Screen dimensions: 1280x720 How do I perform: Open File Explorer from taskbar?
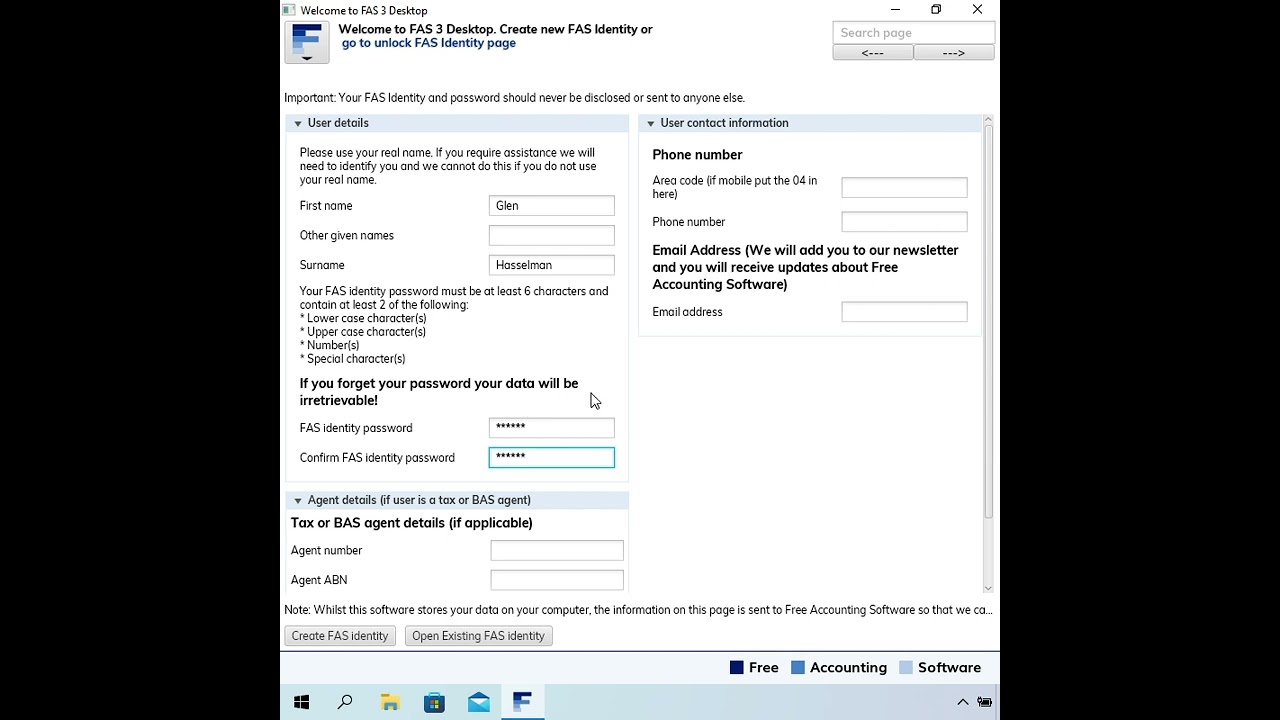pos(390,702)
